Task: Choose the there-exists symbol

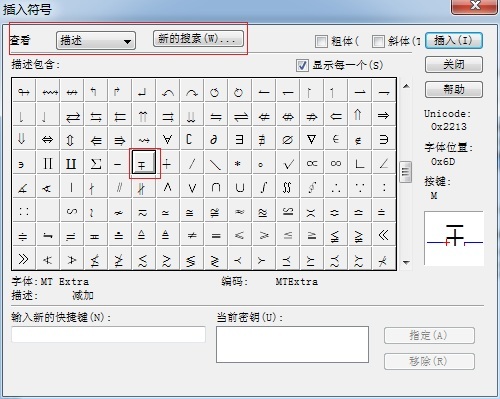Action: pos(239,139)
